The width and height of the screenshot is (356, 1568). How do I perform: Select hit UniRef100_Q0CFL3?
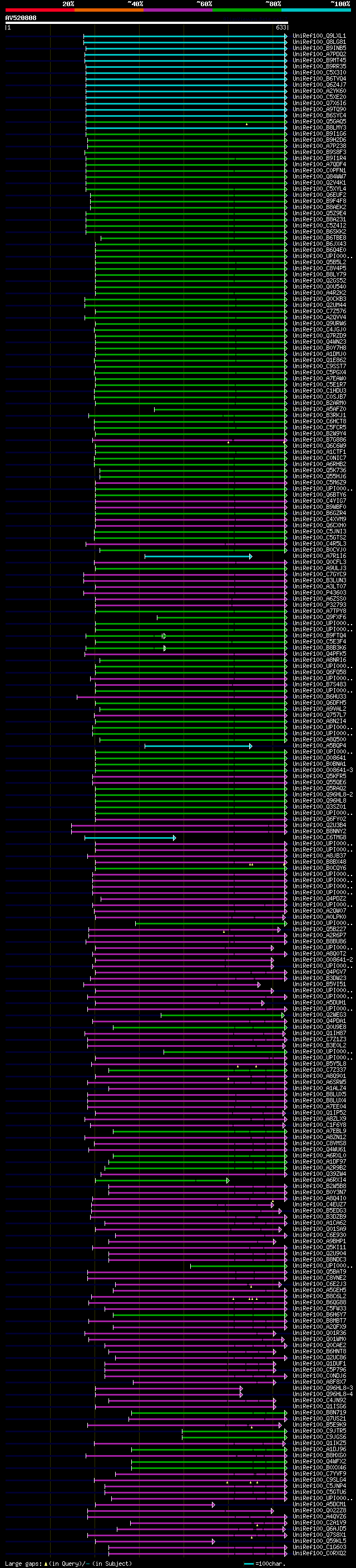click(319, 562)
